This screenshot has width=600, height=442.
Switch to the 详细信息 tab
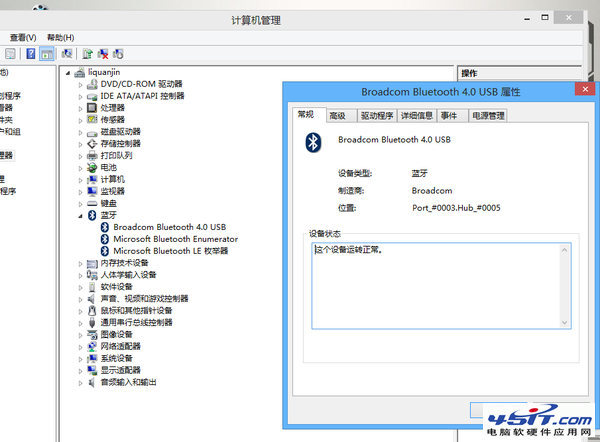click(x=417, y=116)
